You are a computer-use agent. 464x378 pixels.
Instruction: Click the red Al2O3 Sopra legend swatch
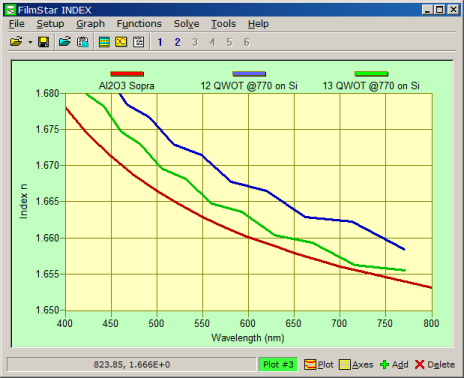tap(127, 74)
